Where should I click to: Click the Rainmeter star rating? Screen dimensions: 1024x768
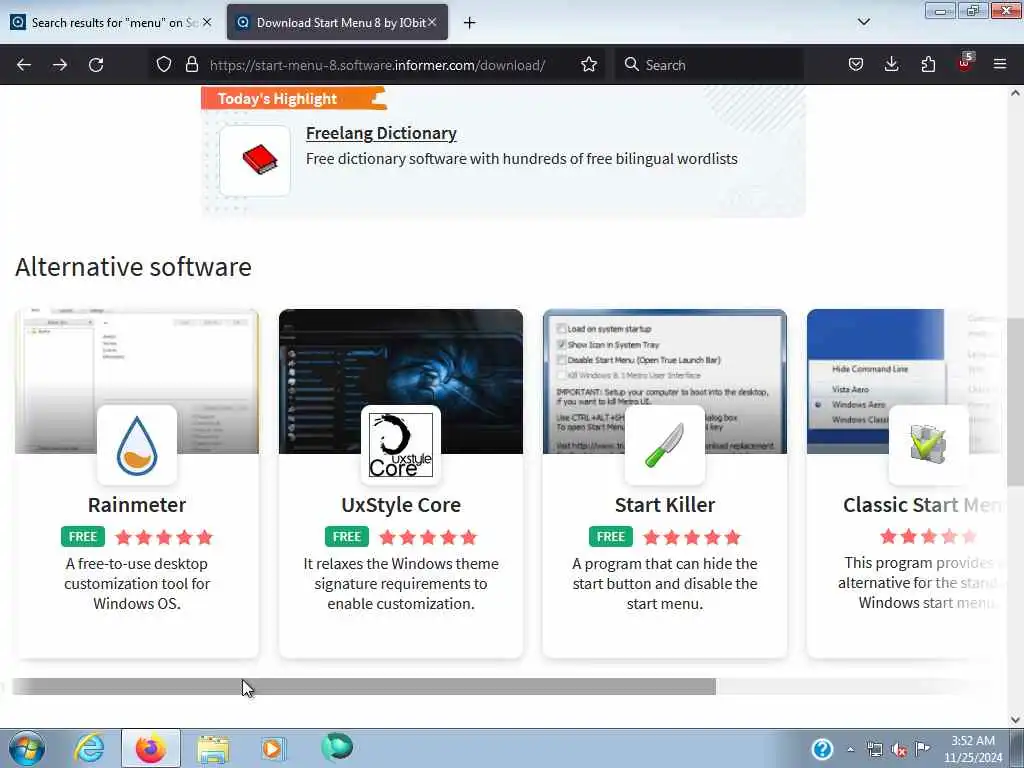click(164, 537)
